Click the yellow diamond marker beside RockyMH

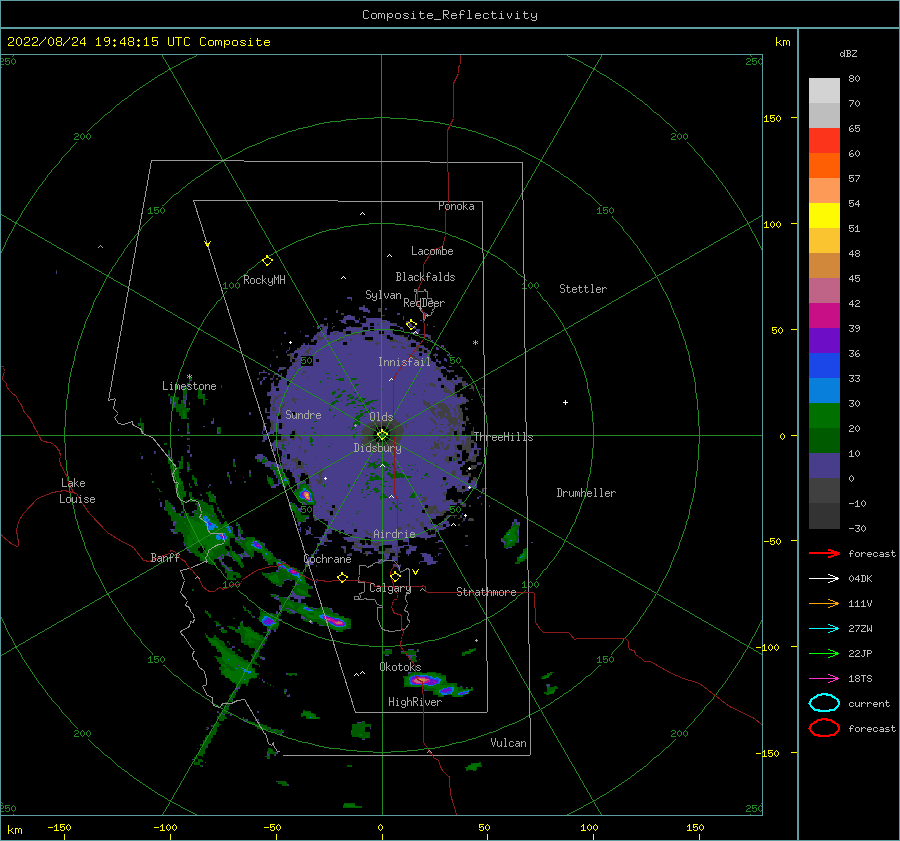267,261
